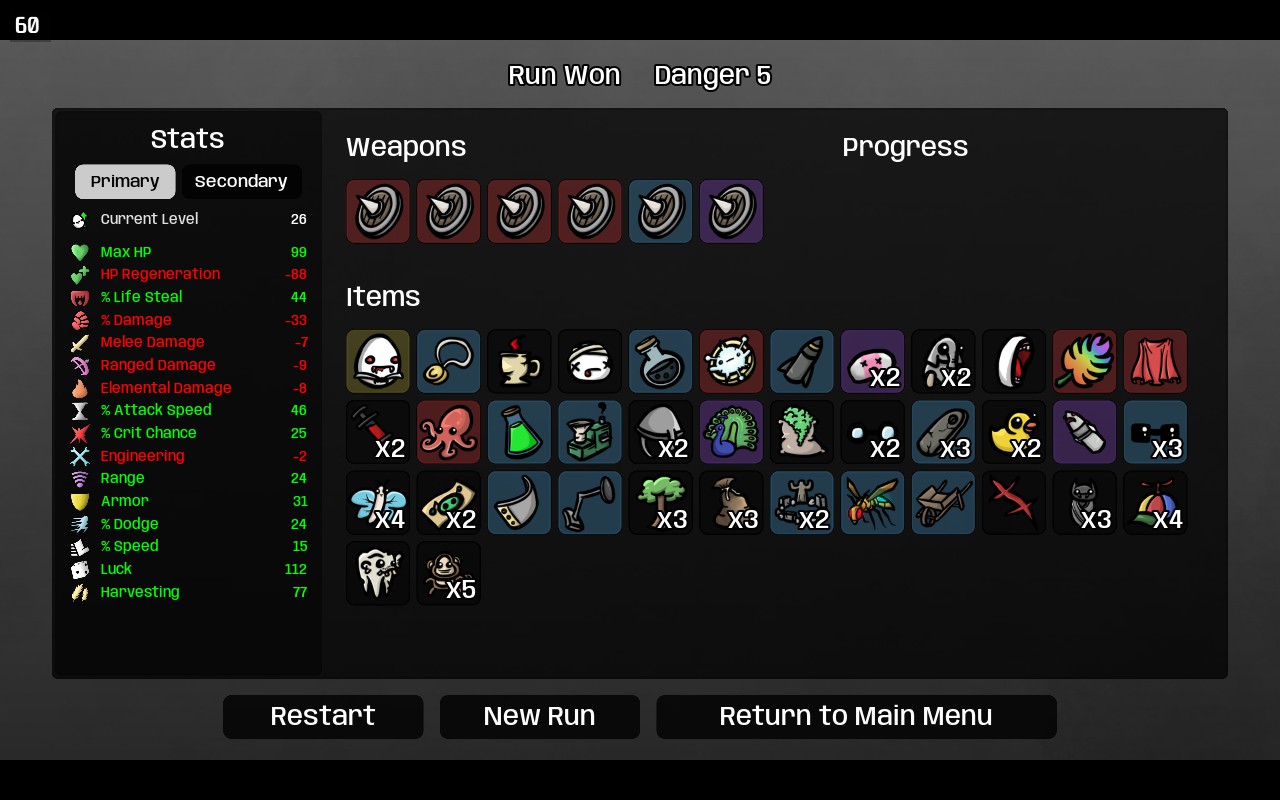
Task: Start a New Run
Action: 540,717
